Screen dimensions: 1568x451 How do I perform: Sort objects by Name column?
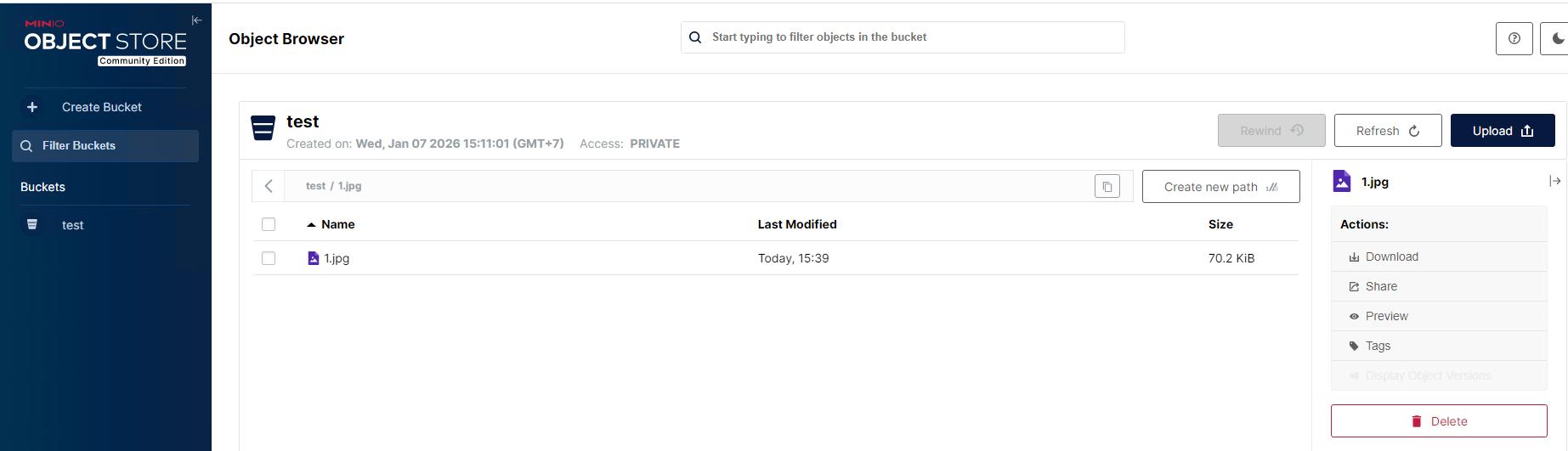pos(337,224)
